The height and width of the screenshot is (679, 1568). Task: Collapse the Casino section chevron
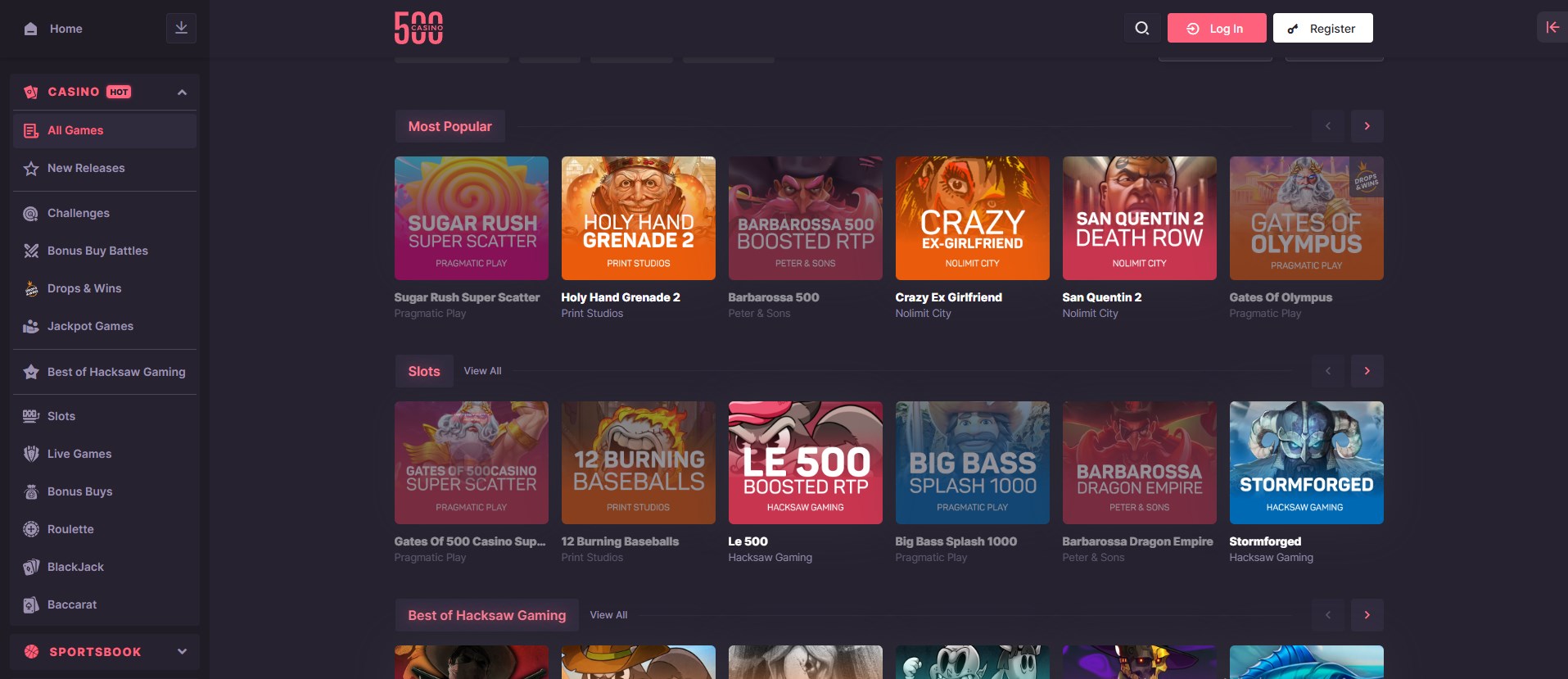182,93
